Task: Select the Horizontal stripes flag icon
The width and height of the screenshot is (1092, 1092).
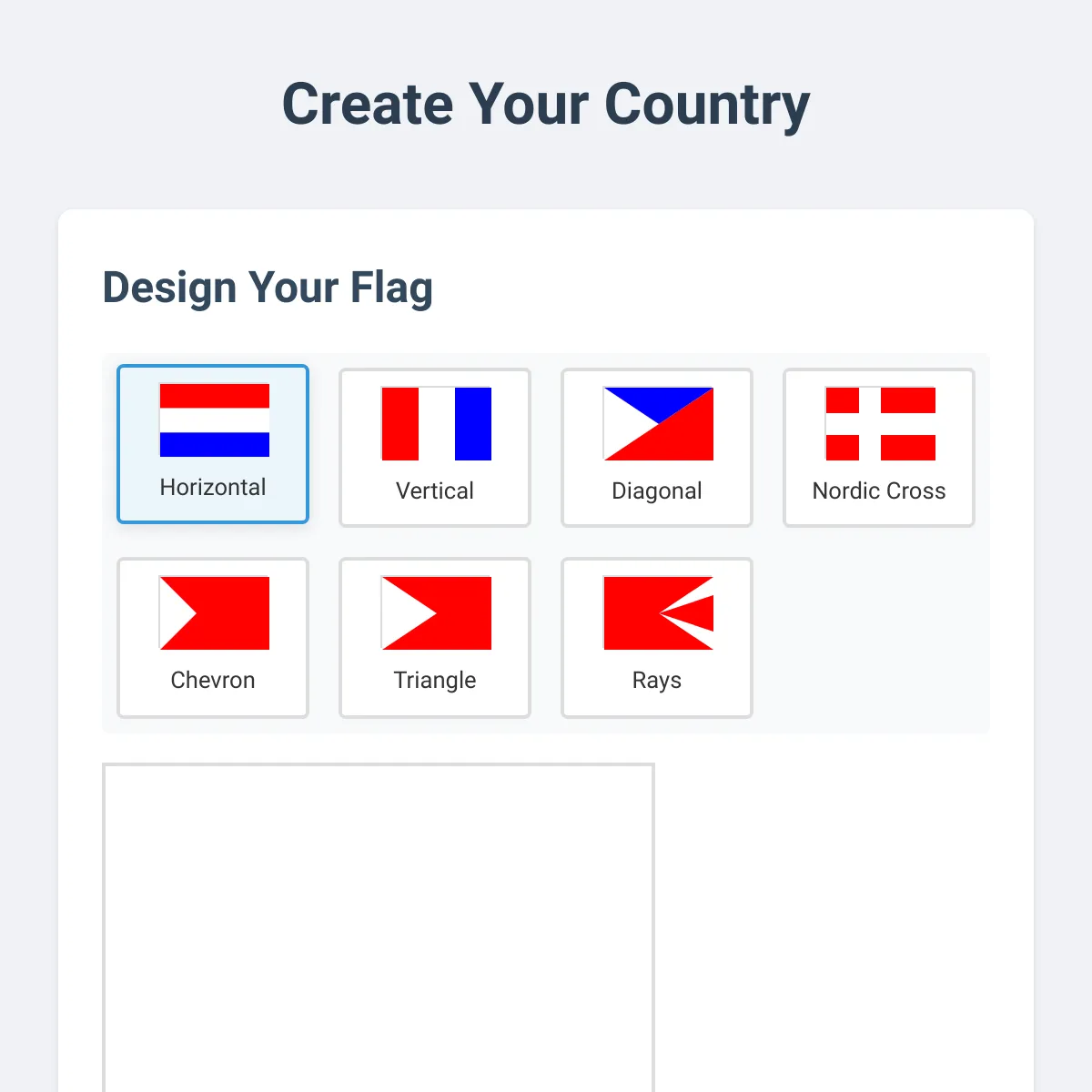Action: pos(215,420)
